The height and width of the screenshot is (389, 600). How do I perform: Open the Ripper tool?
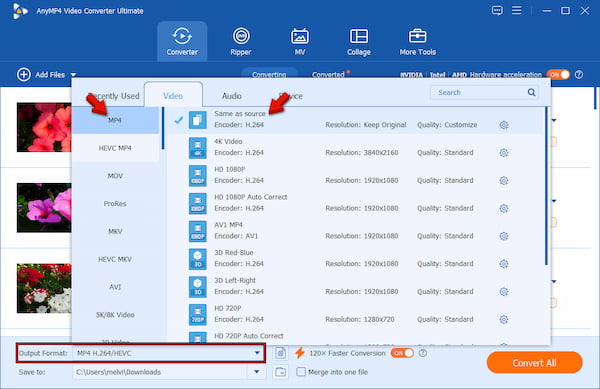click(x=241, y=41)
